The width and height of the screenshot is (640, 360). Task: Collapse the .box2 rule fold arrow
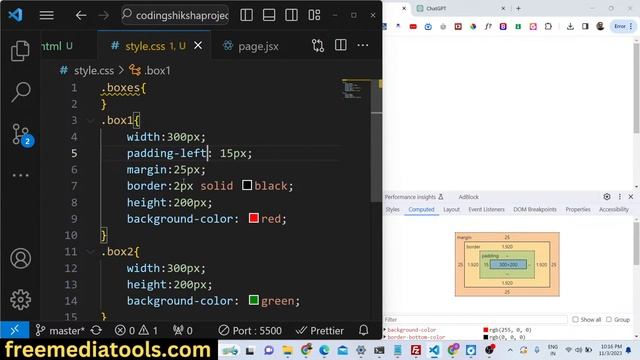91,252
